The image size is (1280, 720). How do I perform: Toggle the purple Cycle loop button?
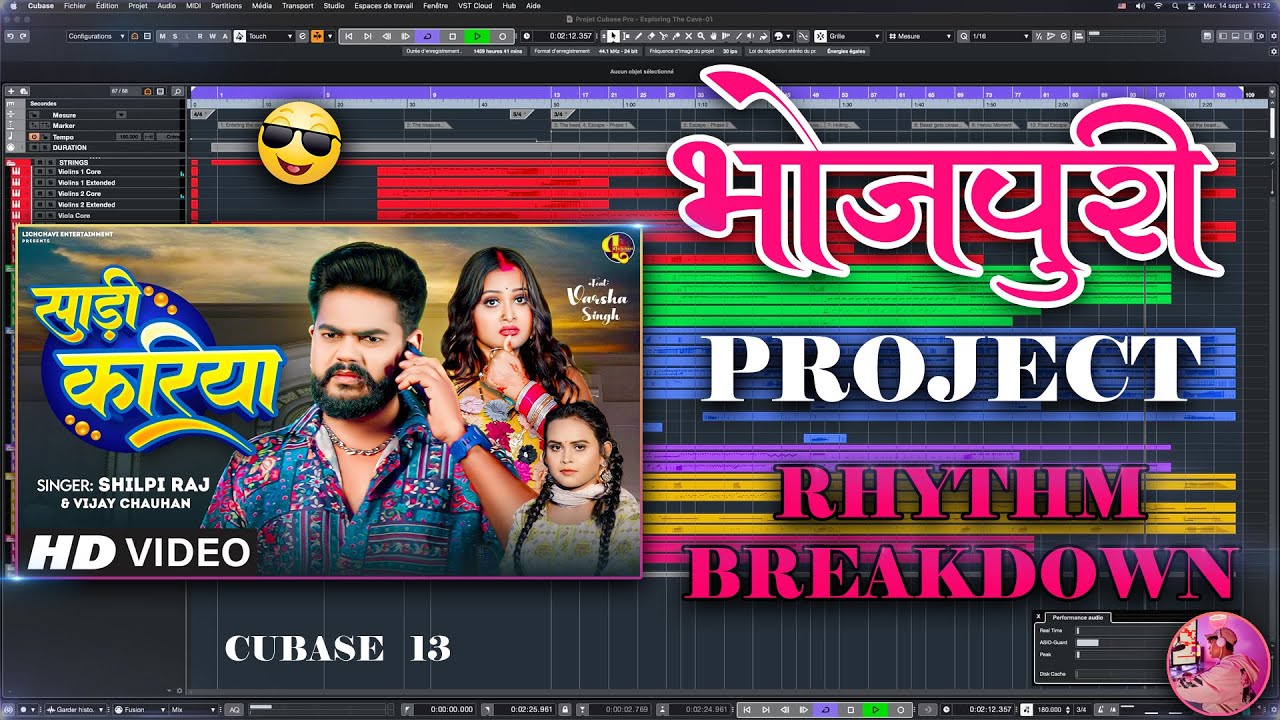pyautogui.click(x=427, y=36)
